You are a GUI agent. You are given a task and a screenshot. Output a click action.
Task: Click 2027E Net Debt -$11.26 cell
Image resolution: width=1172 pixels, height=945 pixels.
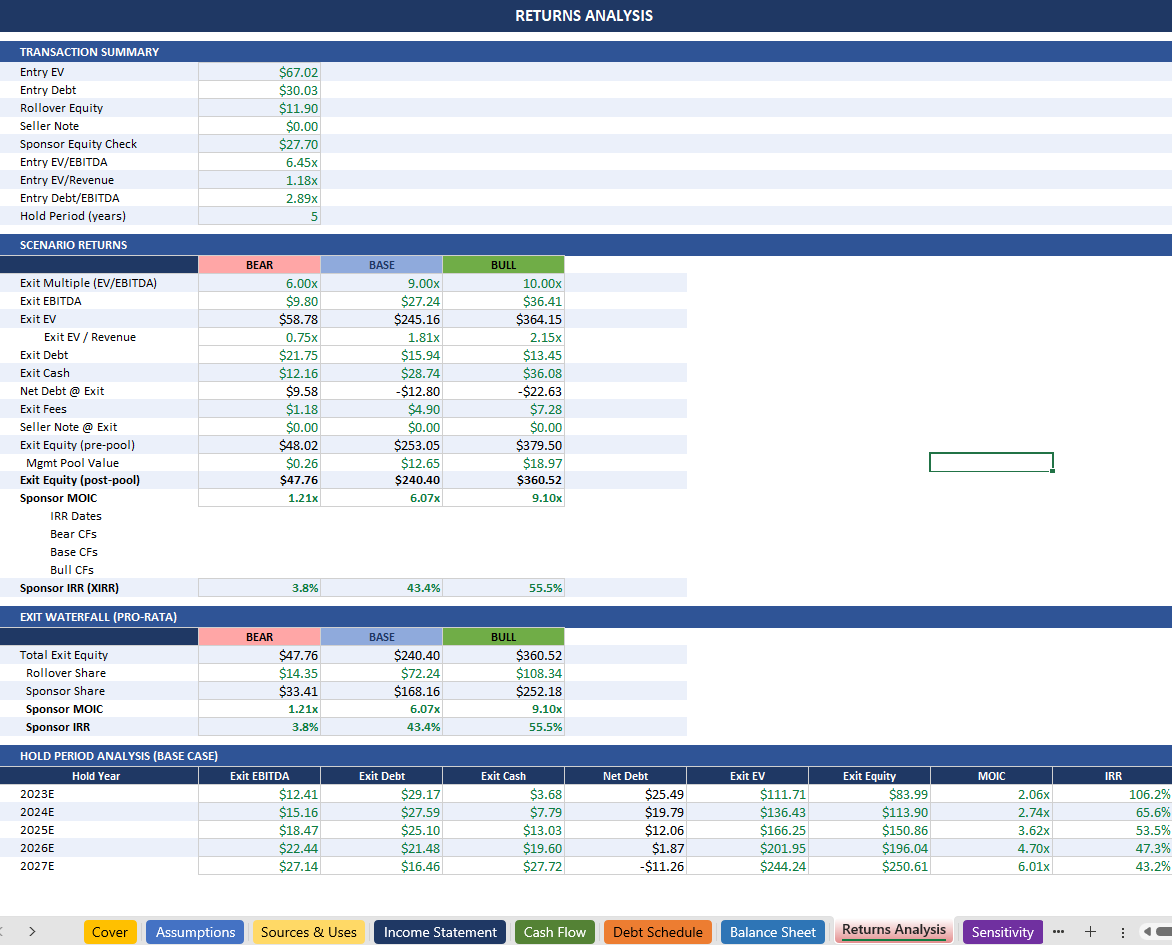[x=625, y=866]
